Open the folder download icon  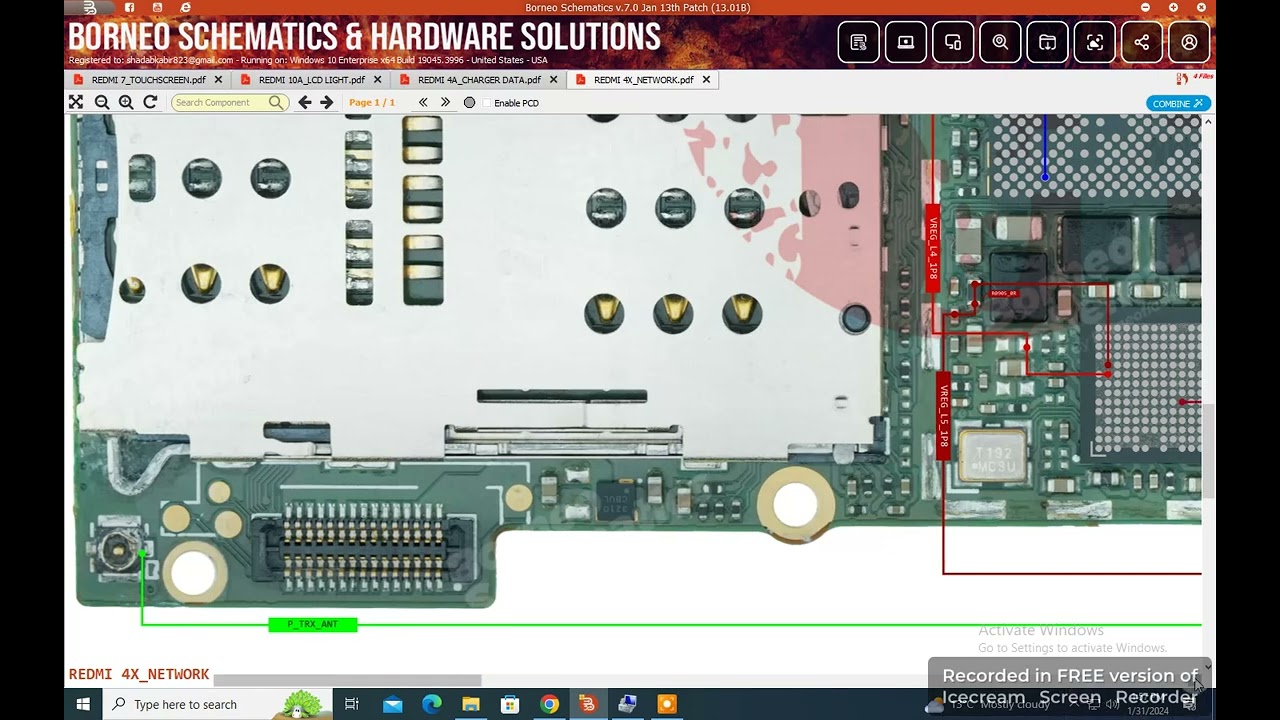click(1047, 42)
